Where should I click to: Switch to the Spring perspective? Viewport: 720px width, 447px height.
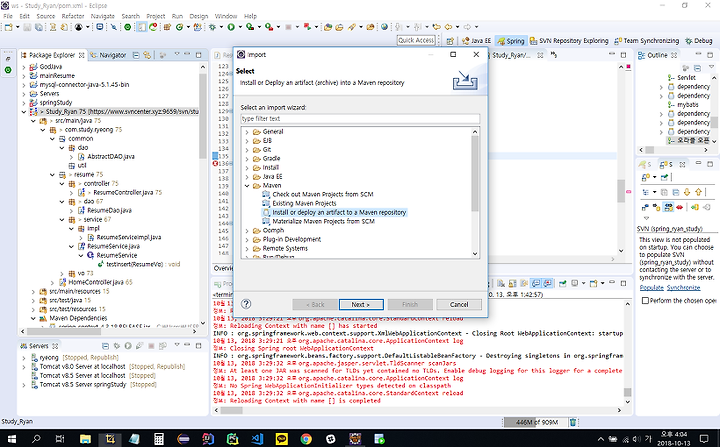point(510,41)
